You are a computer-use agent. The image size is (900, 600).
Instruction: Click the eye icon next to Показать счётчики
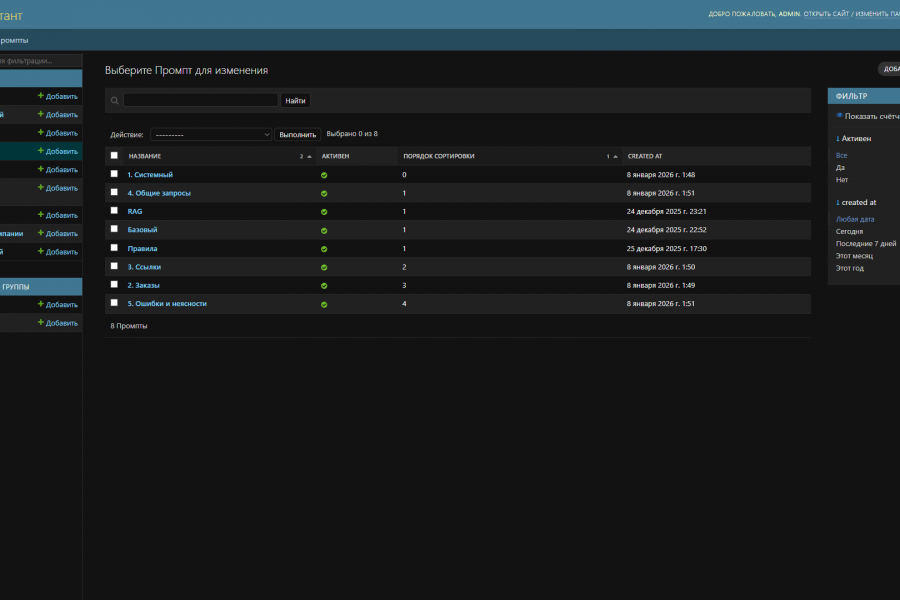pos(839,115)
